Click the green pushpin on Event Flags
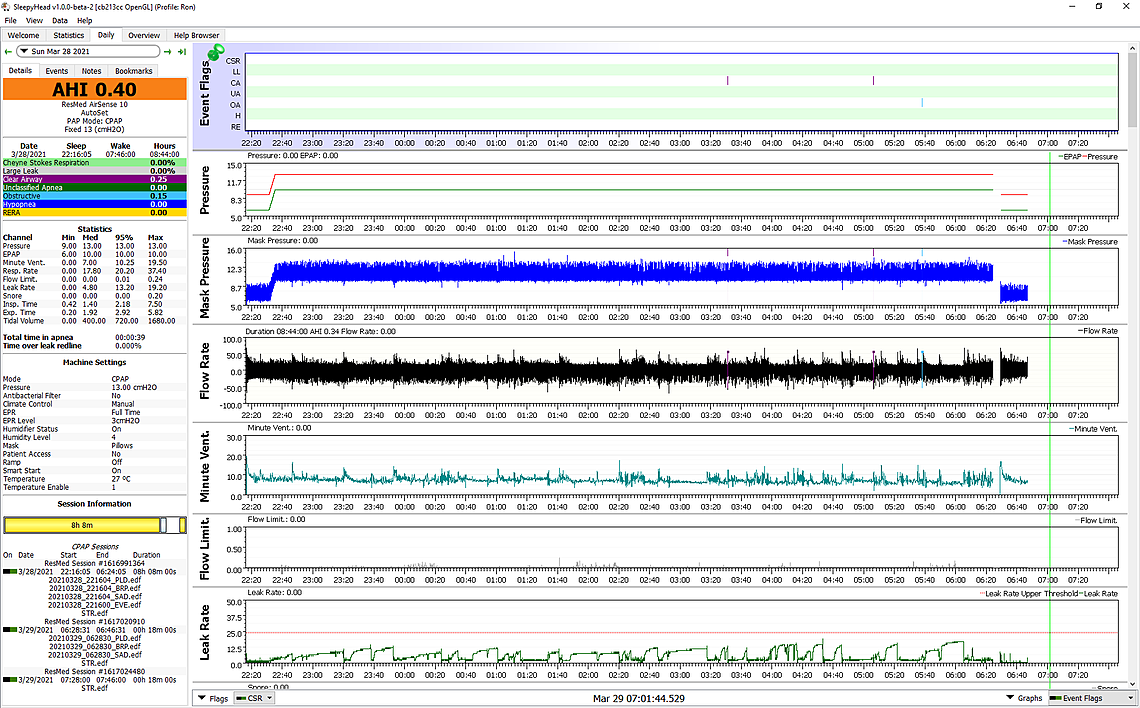Screen dimensions: 1140x708 pyautogui.click(x=216, y=52)
